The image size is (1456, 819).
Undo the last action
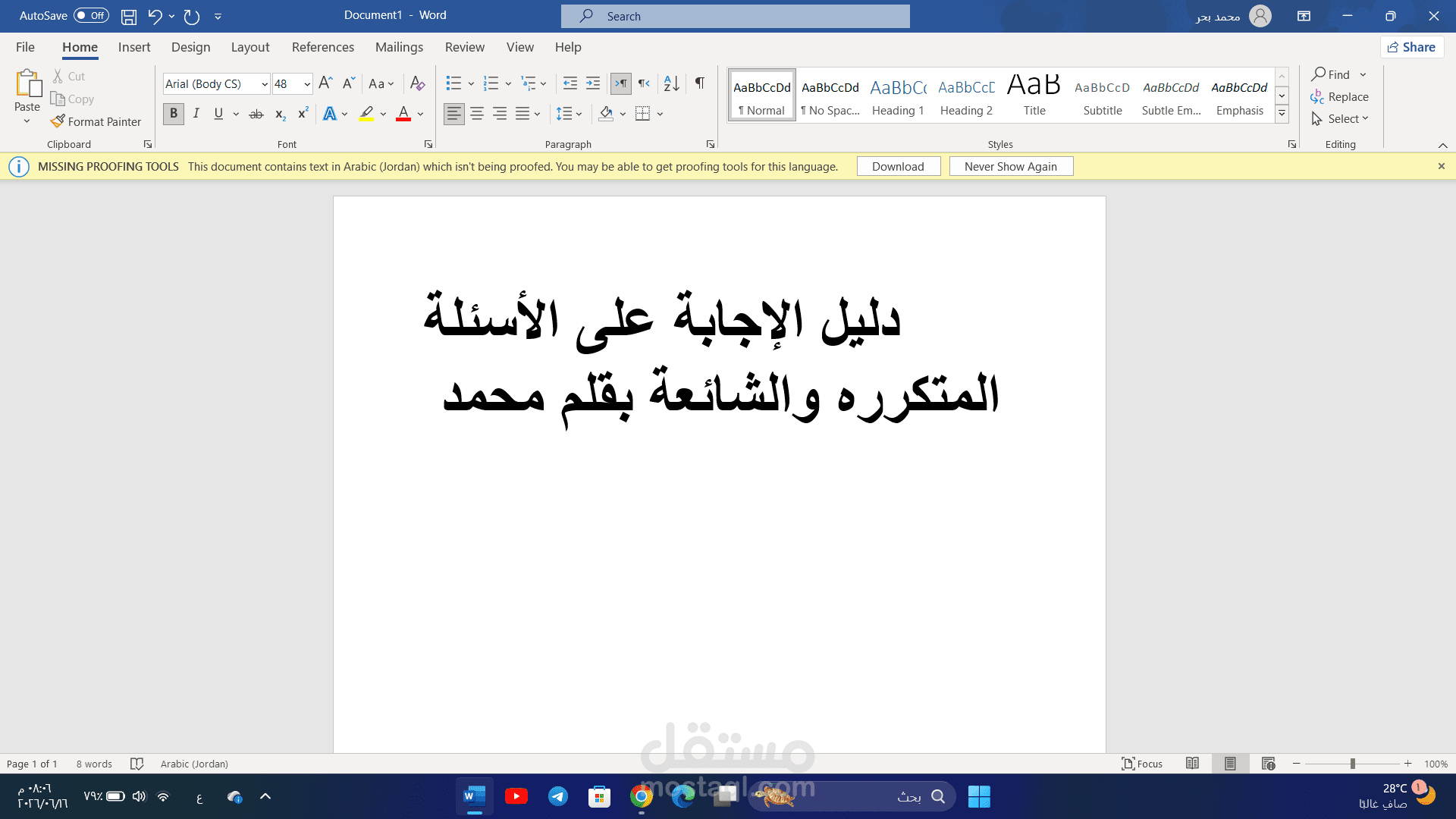[x=155, y=16]
